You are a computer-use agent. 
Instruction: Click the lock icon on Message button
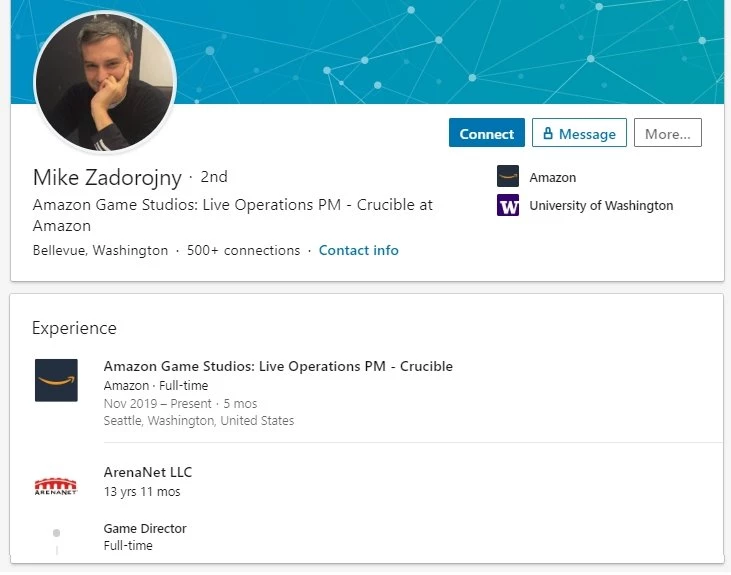(547, 134)
